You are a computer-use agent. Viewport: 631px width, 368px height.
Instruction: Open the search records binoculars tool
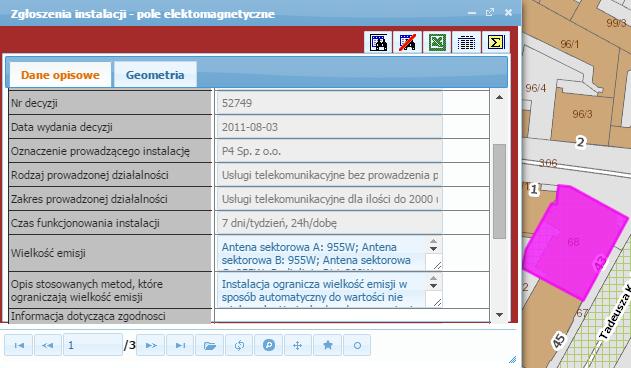pyautogui.click(x=378, y=42)
